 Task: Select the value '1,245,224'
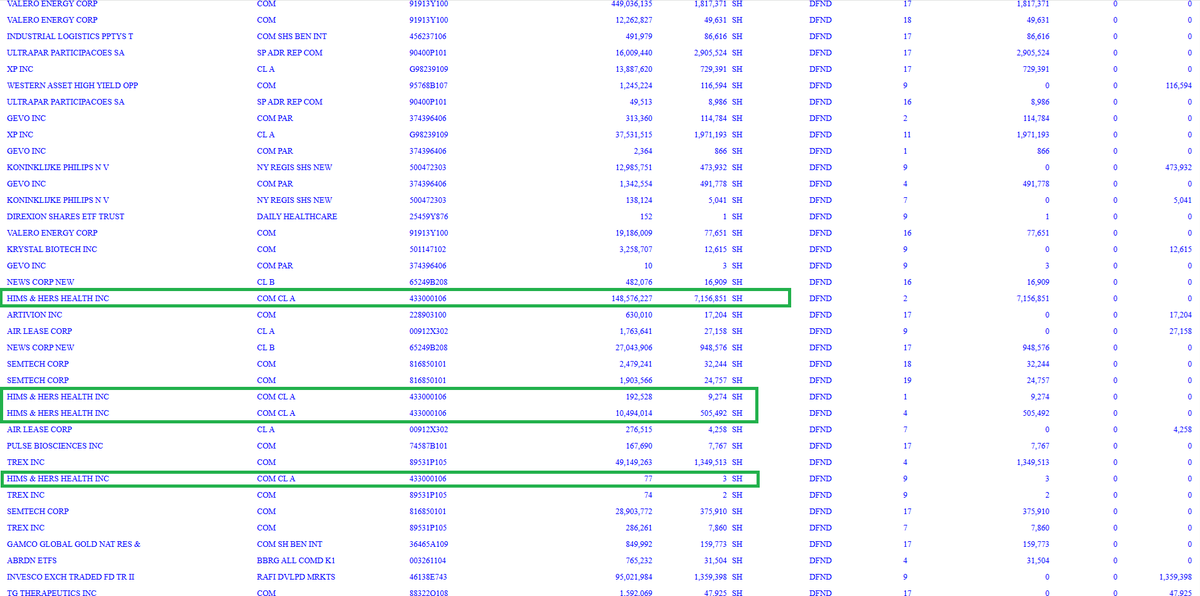point(635,85)
